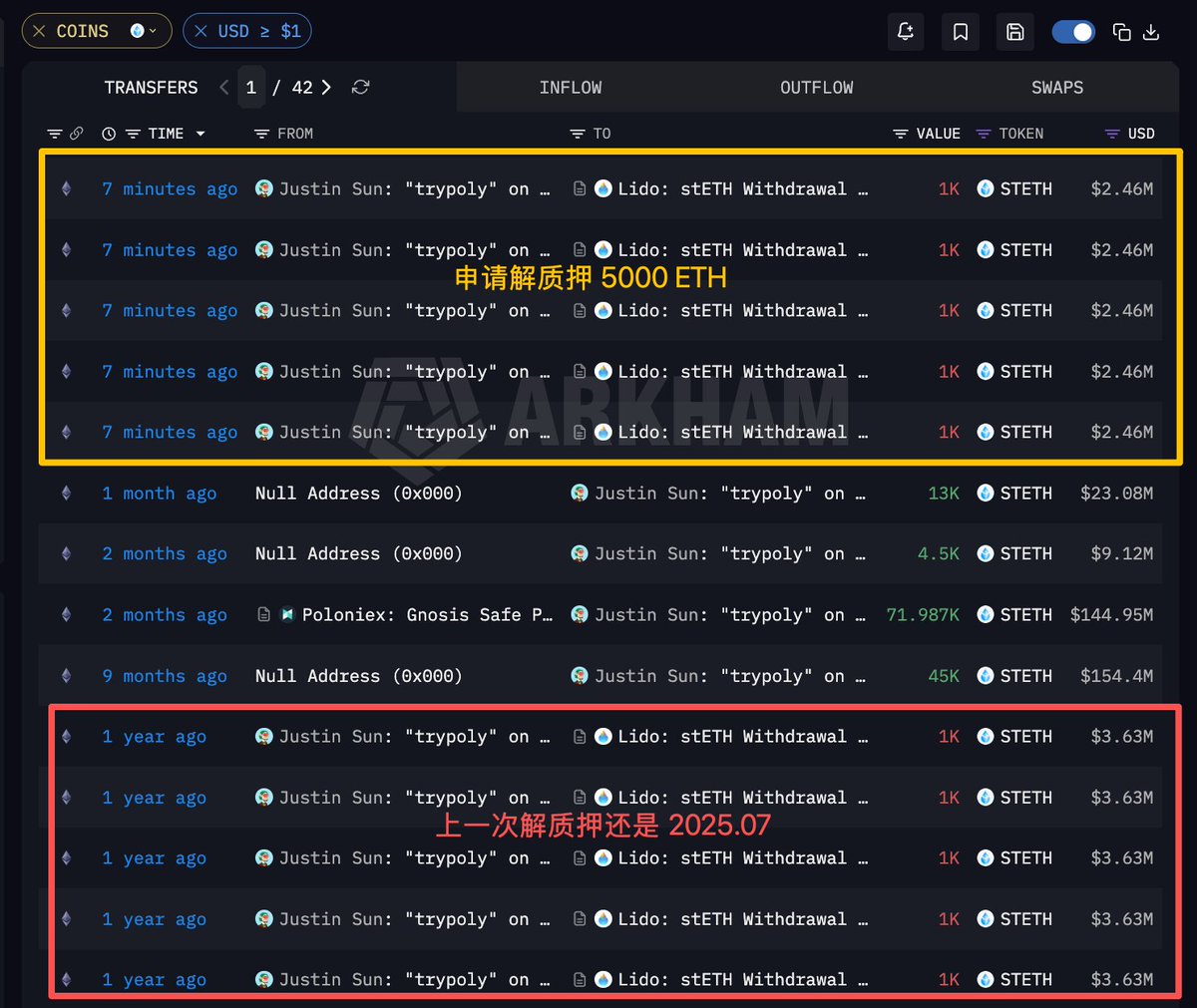Switch to the INFLOW tab
The width and height of the screenshot is (1197, 1008).
coord(571,88)
